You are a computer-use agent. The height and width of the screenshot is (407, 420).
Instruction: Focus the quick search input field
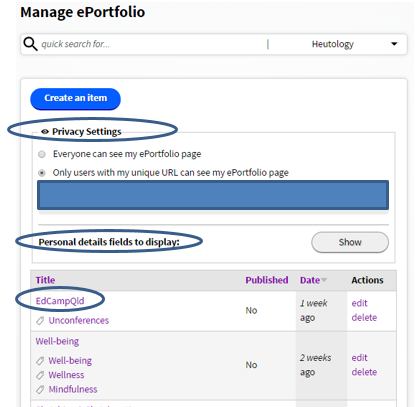tap(152, 44)
